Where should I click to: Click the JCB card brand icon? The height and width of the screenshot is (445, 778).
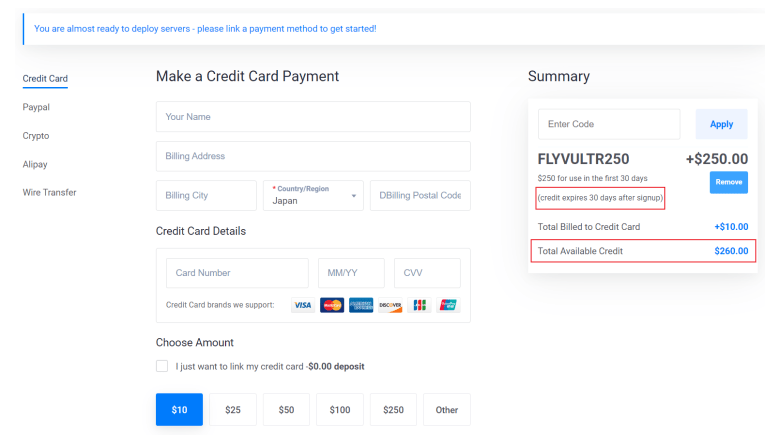point(419,305)
